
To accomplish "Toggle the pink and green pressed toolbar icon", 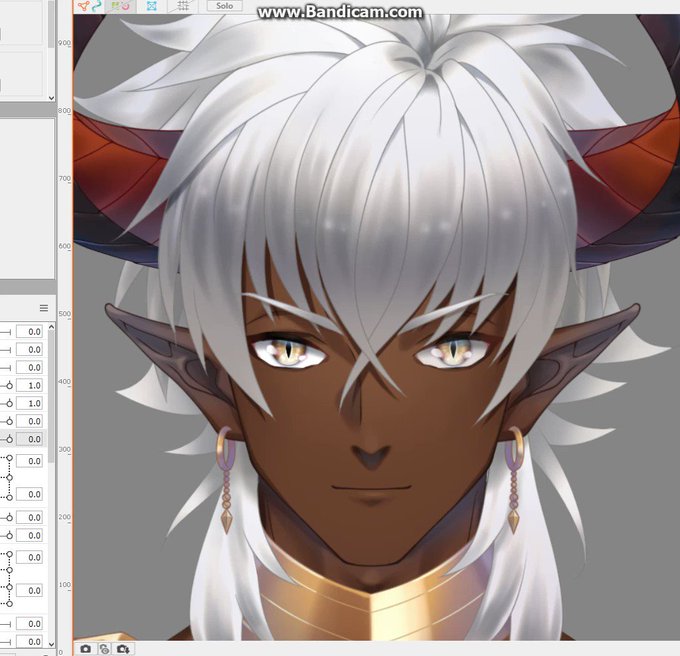I will [121, 6].
